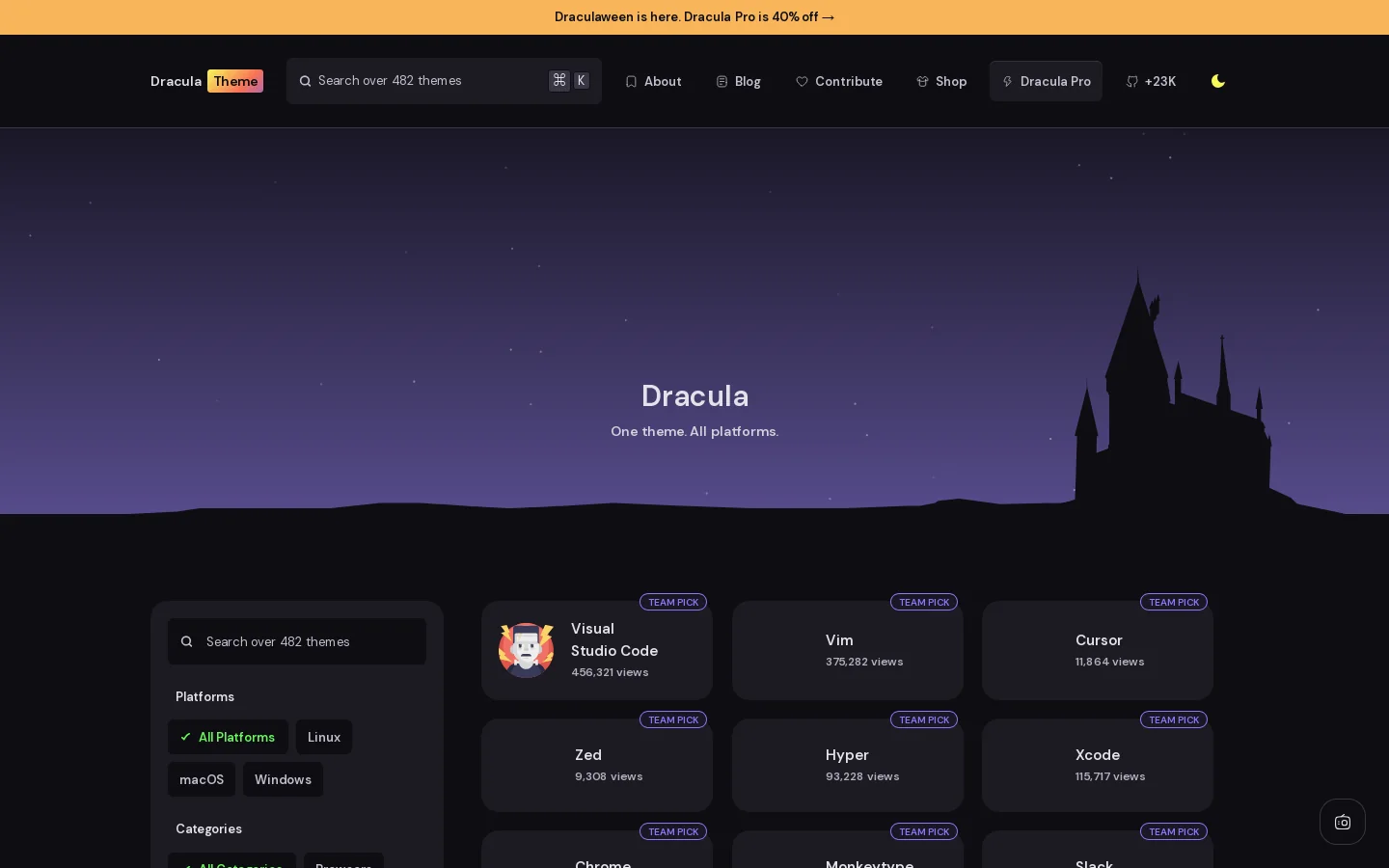The height and width of the screenshot is (868, 1389).
Task: Click the Draculaween 40% off banner
Action: click(x=694, y=17)
